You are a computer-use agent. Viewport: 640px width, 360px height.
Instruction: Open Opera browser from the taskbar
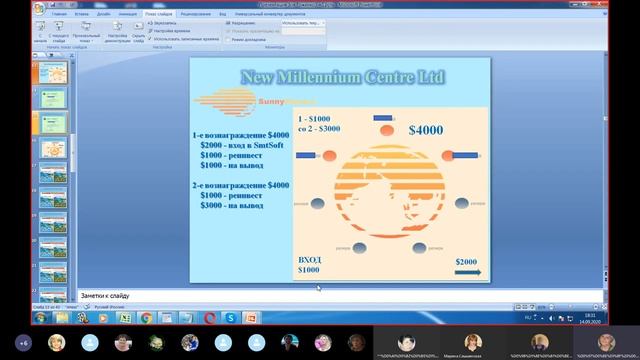pos(210,318)
